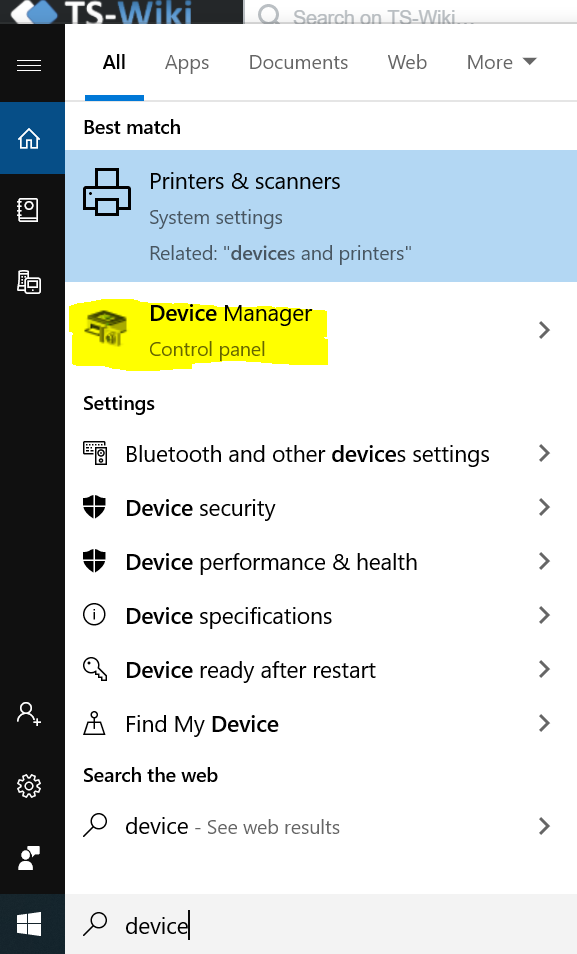Image resolution: width=577 pixels, height=954 pixels.
Task: Select the Home icon in sidebar
Action: [x=29, y=139]
